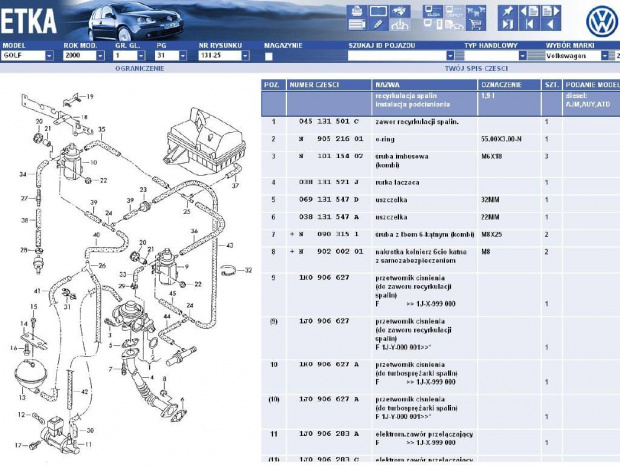This screenshot has height=468, width=620.
Task: Click the ETKA logo
Action: [x=28, y=21]
